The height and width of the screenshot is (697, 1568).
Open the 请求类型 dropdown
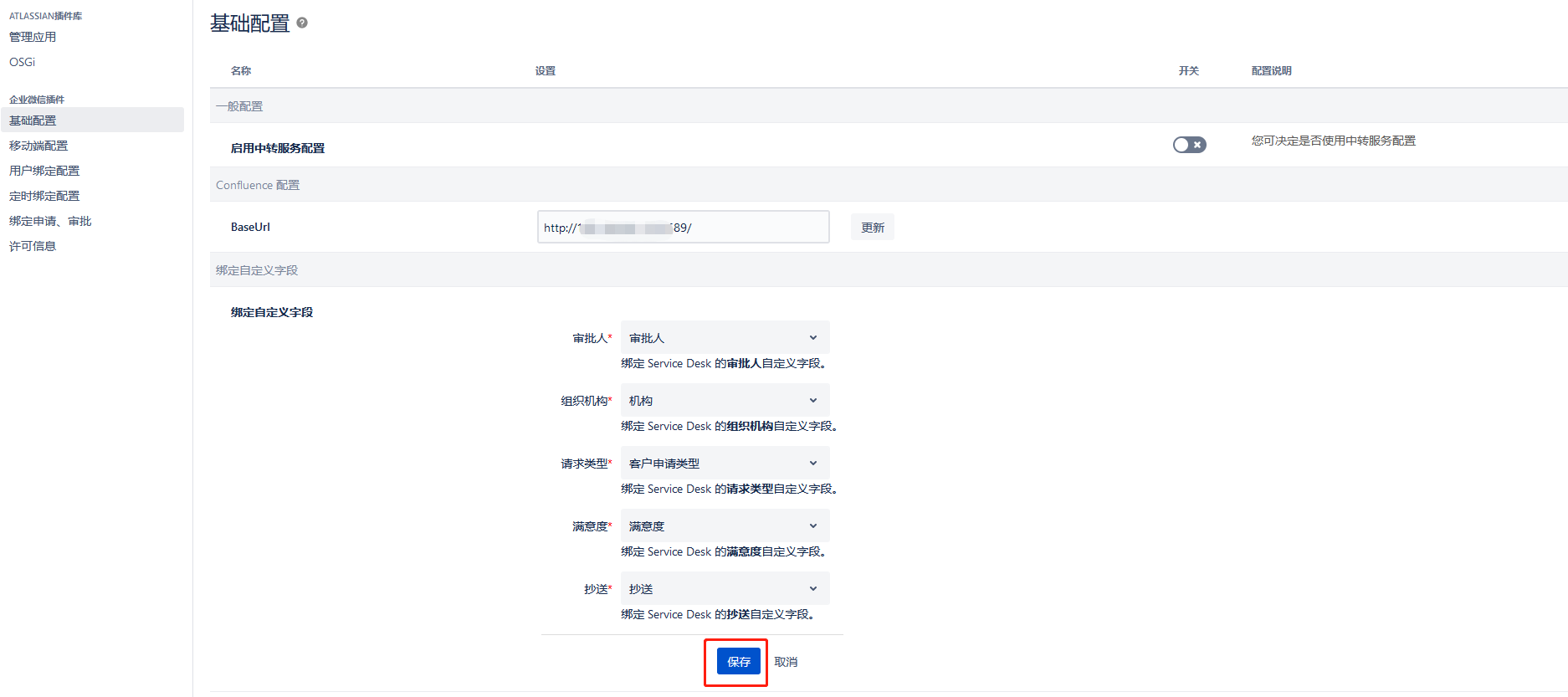click(x=725, y=464)
